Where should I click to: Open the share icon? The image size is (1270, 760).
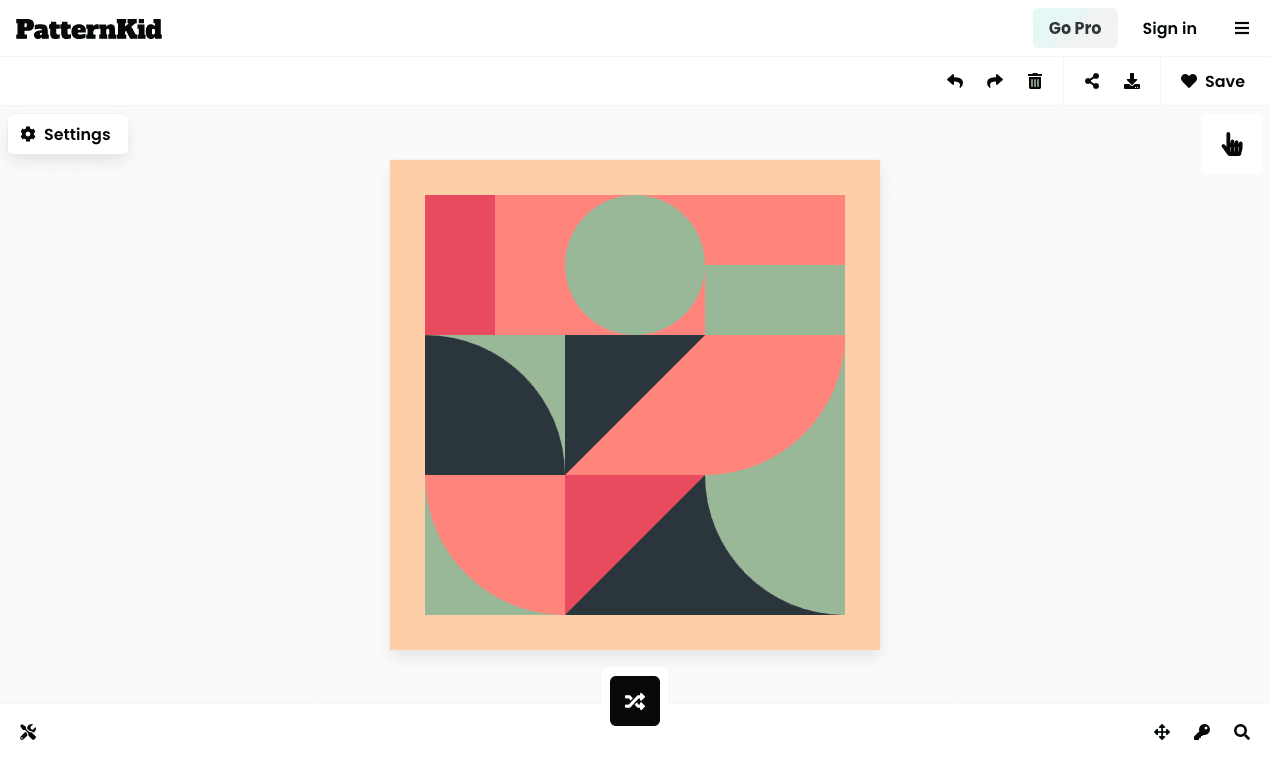point(1092,81)
